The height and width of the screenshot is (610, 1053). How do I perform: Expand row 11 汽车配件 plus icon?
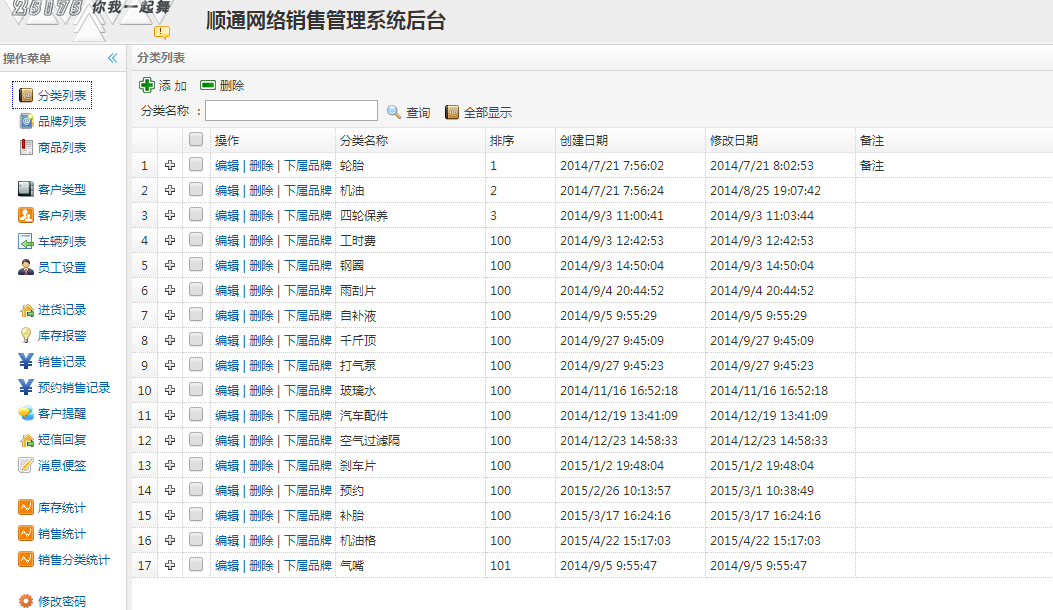pos(170,415)
